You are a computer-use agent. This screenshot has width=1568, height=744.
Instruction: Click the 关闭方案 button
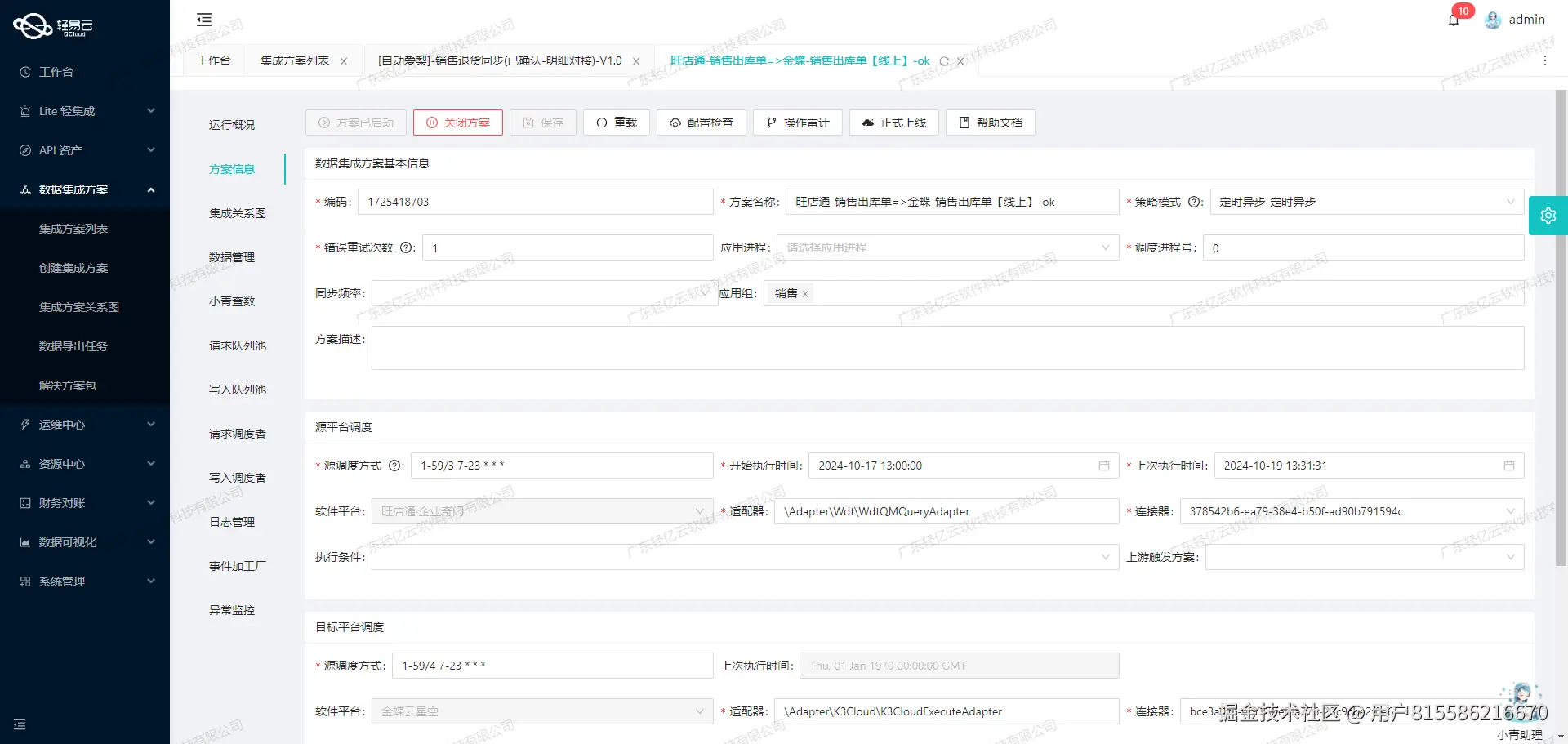point(457,123)
